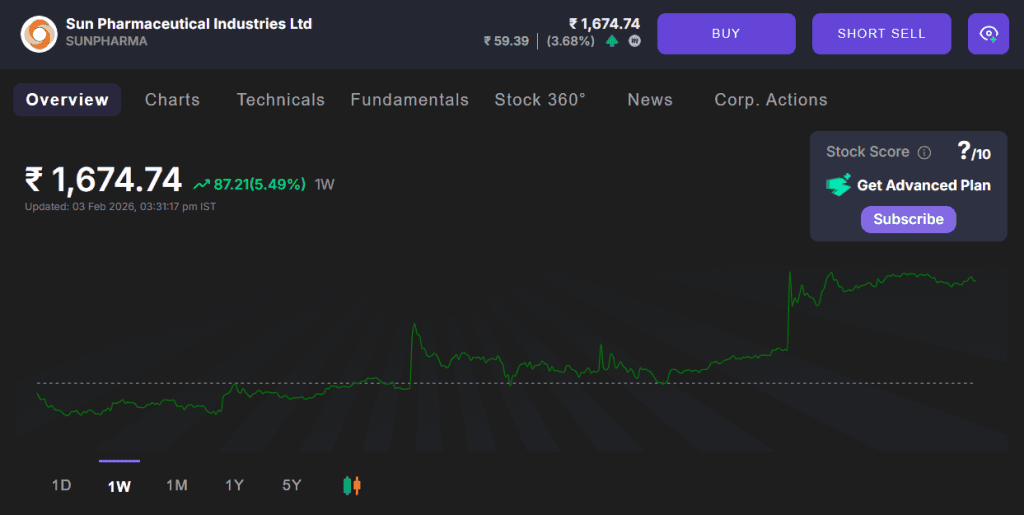Open the Corp. Actions tab

point(770,100)
